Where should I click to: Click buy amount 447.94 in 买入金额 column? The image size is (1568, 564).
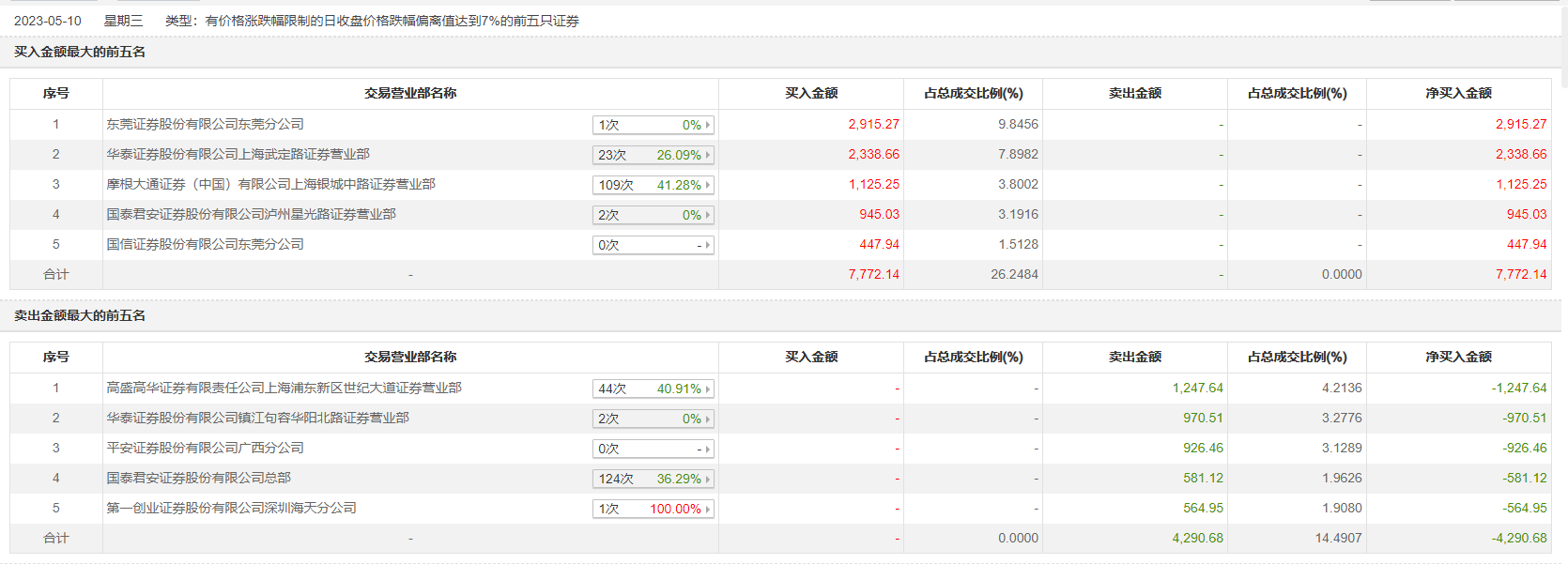(x=879, y=244)
